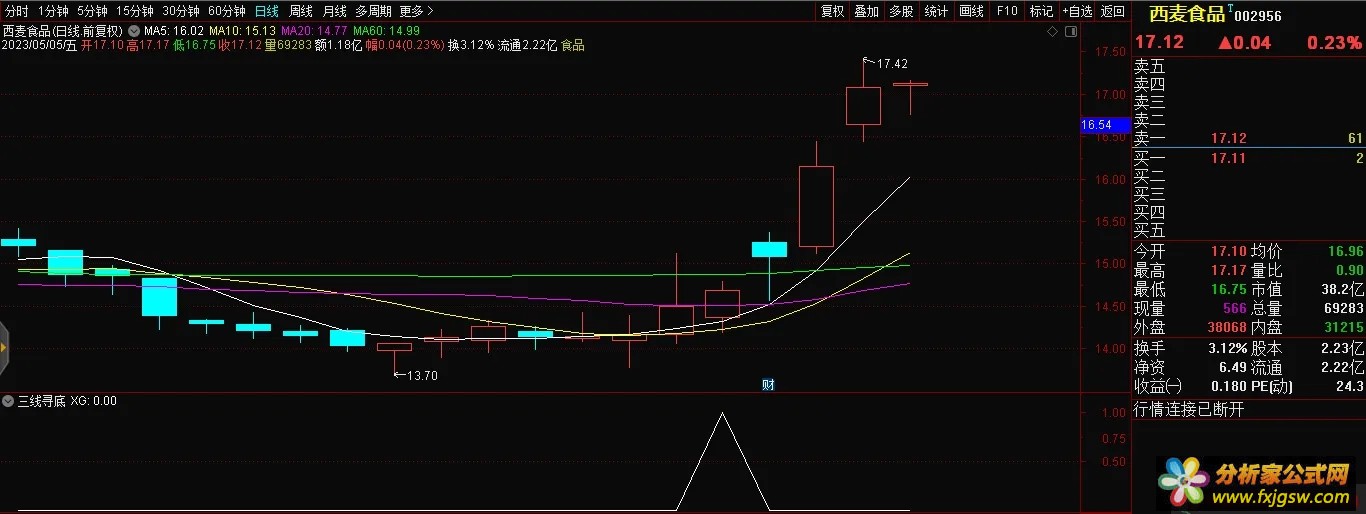Click the 卖五 row in order book
The image size is (1366, 514).
pos(1249,66)
